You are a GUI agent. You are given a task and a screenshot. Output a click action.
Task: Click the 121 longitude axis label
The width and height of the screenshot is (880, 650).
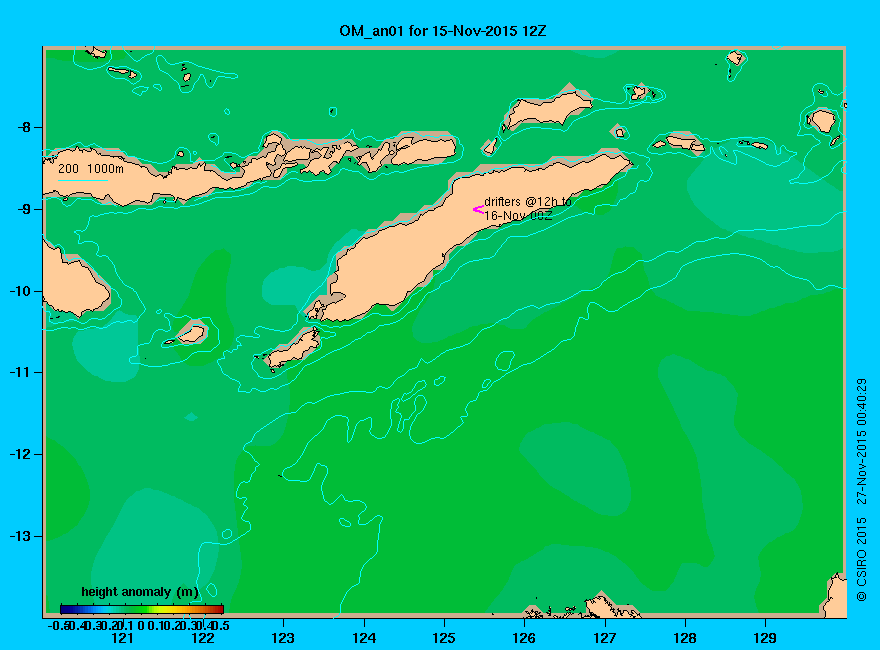[x=122, y=638]
